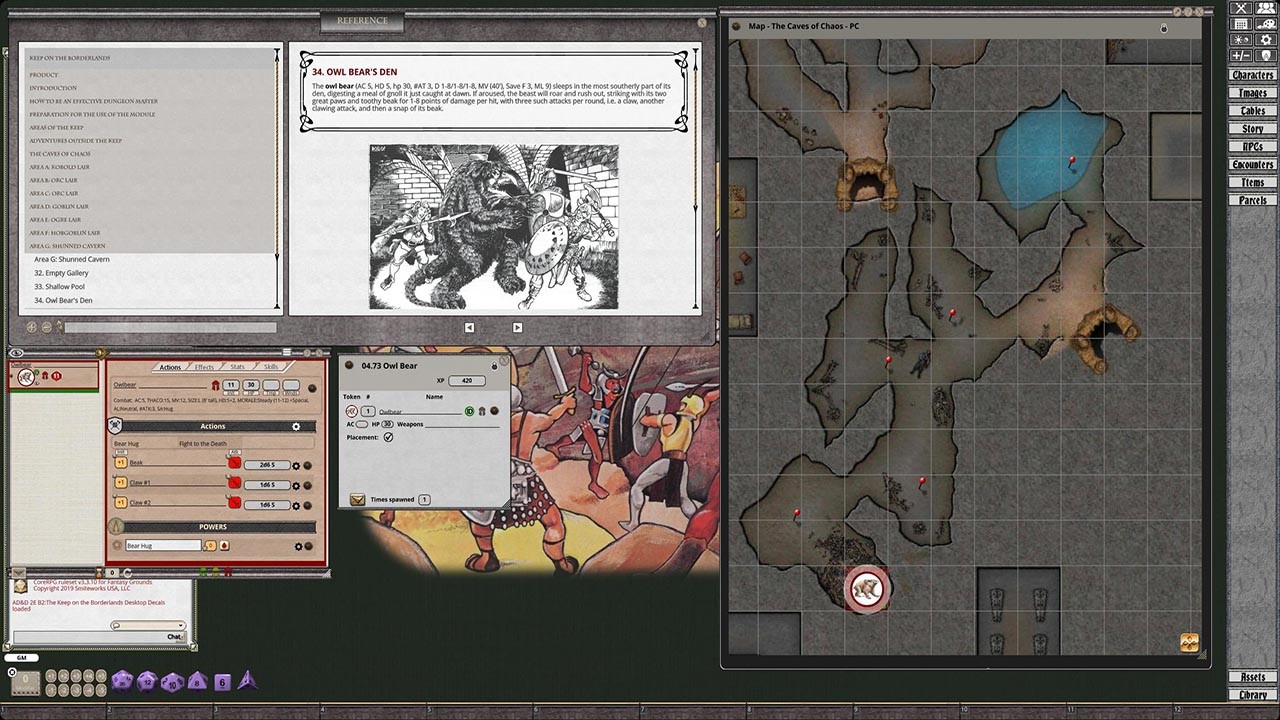Toggle the green ID visibility for the Owlbear token
Screen dimensions: 1280x720
[469, 411]
